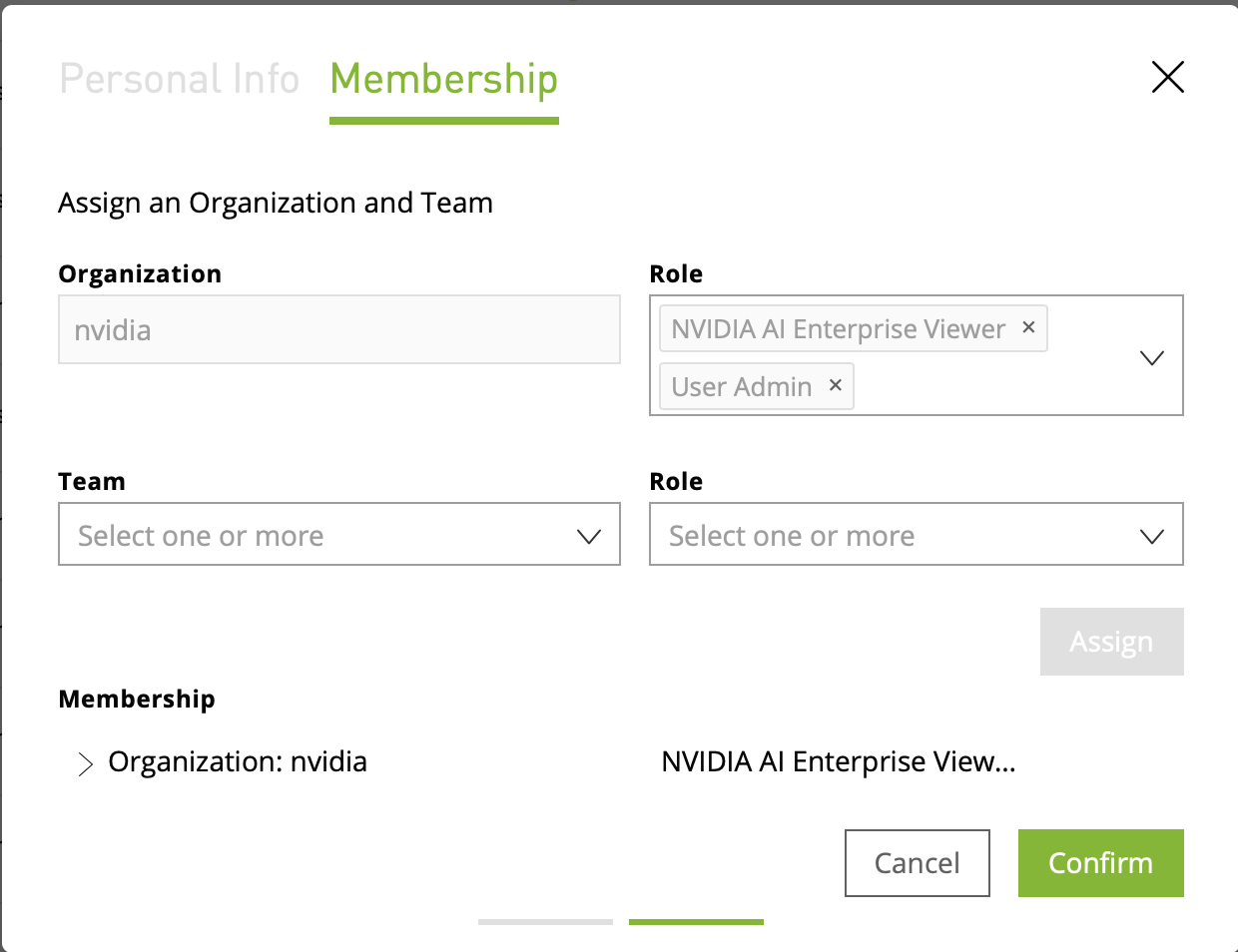
Task: Confirm the membership assignment
Action: click(x=1100, y=862)
